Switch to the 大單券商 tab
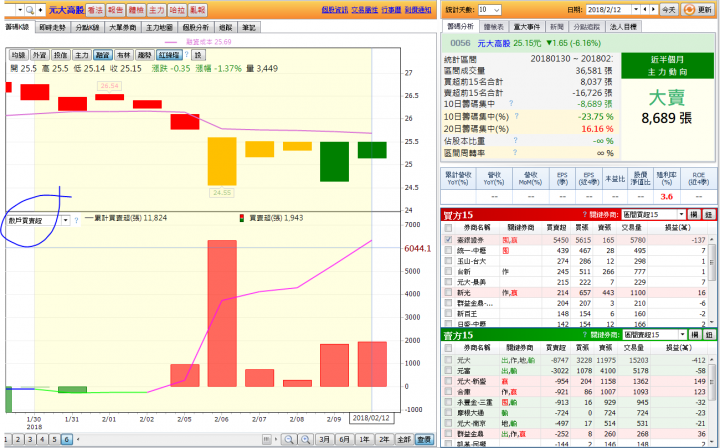The width and height of the screenshot is (720, 448). pyautogui.click(x=123, y=28)
